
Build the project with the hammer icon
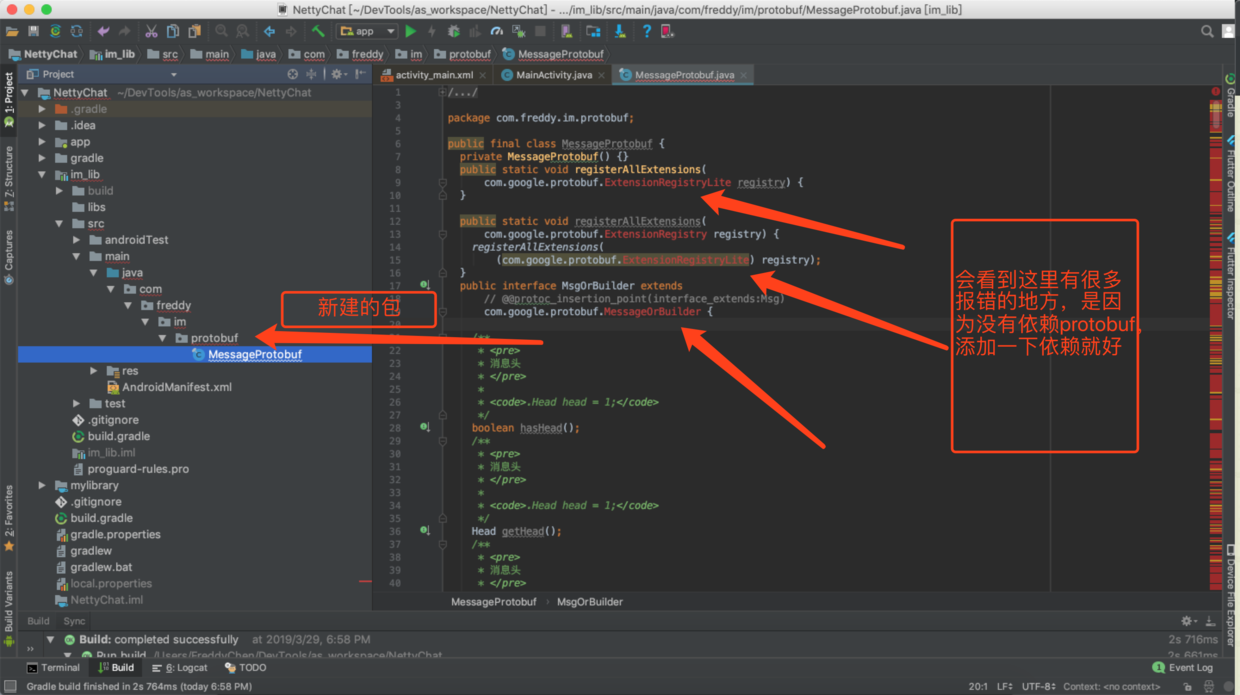point(316,31)
